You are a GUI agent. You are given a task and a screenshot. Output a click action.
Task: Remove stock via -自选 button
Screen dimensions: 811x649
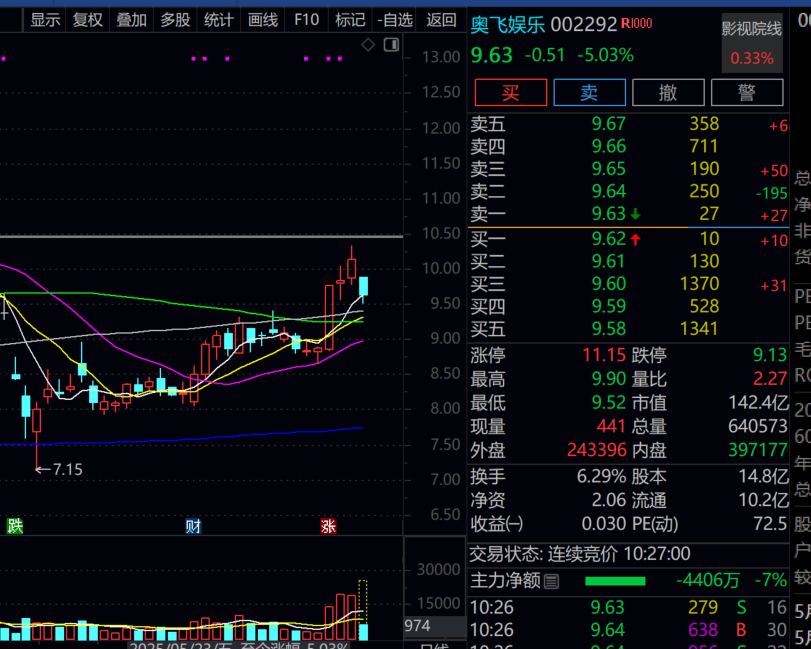[395, 20]
